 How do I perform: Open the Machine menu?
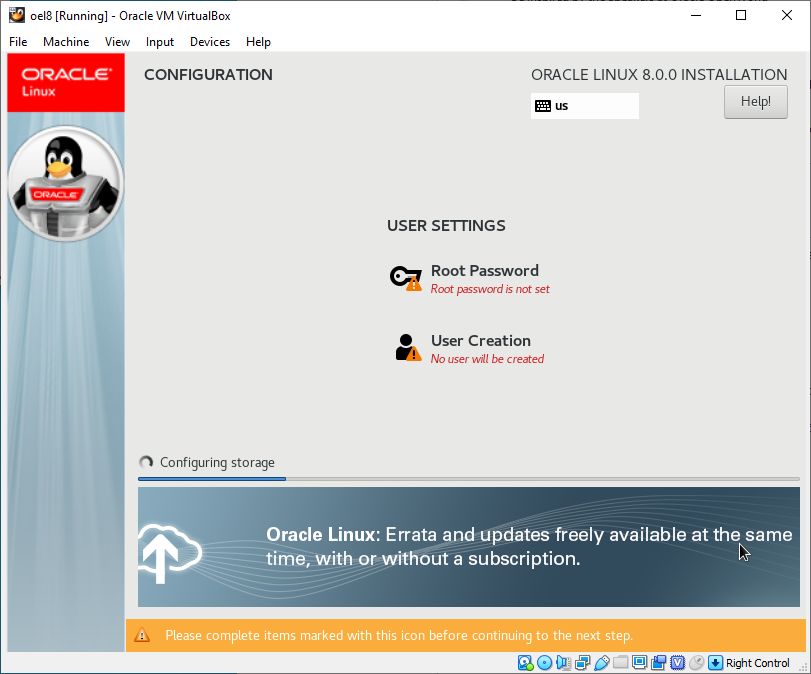[66, 42]
